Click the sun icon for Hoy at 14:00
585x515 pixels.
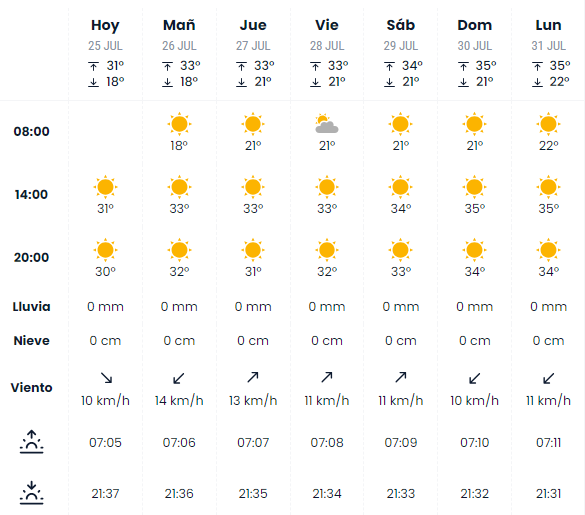[x=105, y=187]
